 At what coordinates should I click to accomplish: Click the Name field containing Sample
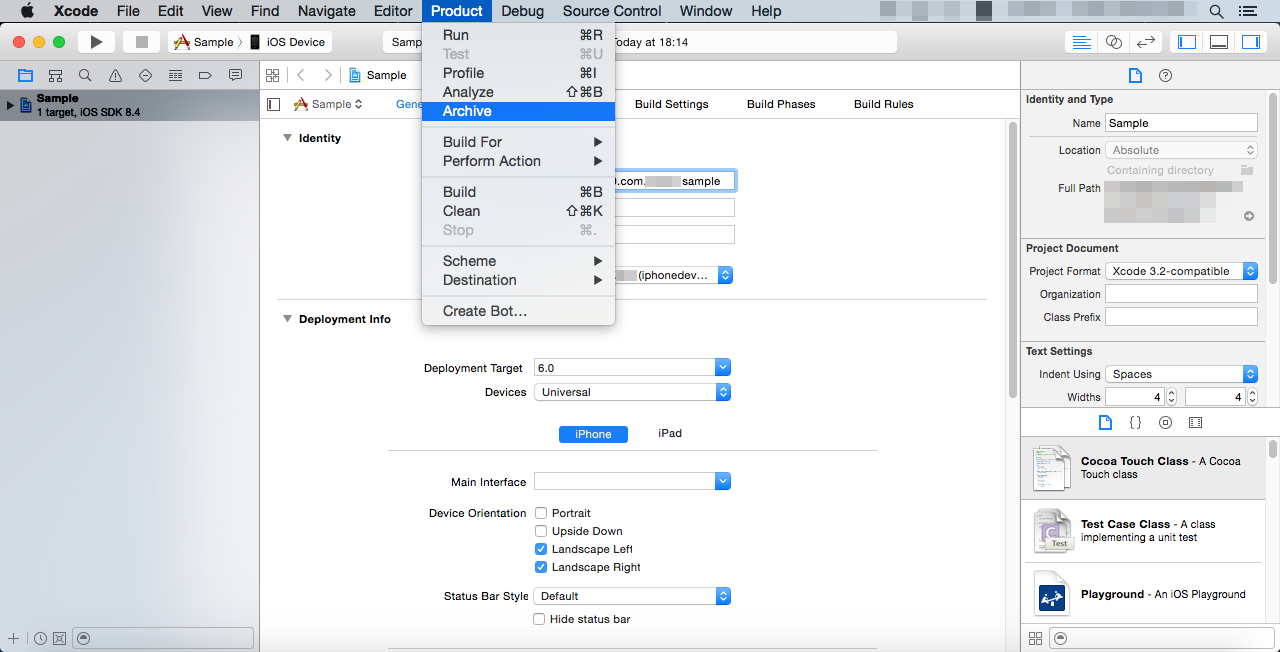(1181, 123)
